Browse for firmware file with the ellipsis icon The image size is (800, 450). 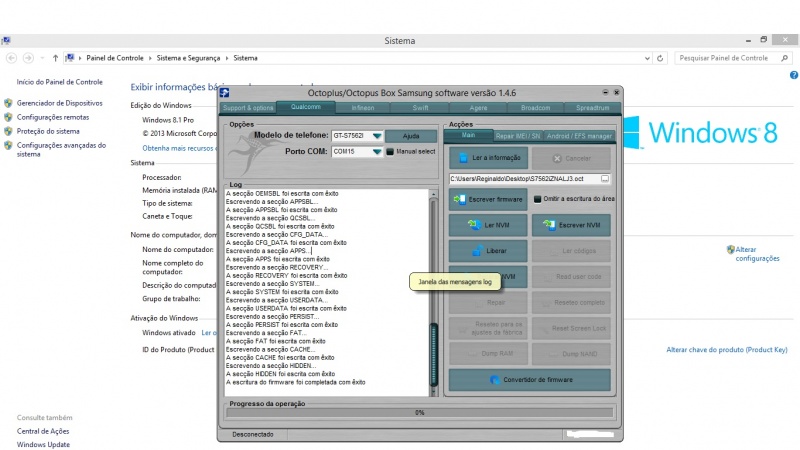point(605,179)
